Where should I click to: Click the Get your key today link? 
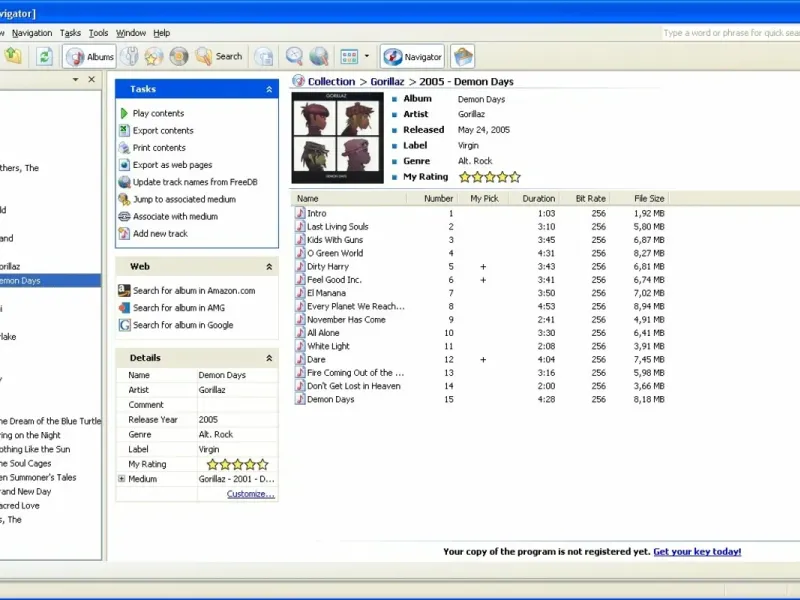coord(697,552)
